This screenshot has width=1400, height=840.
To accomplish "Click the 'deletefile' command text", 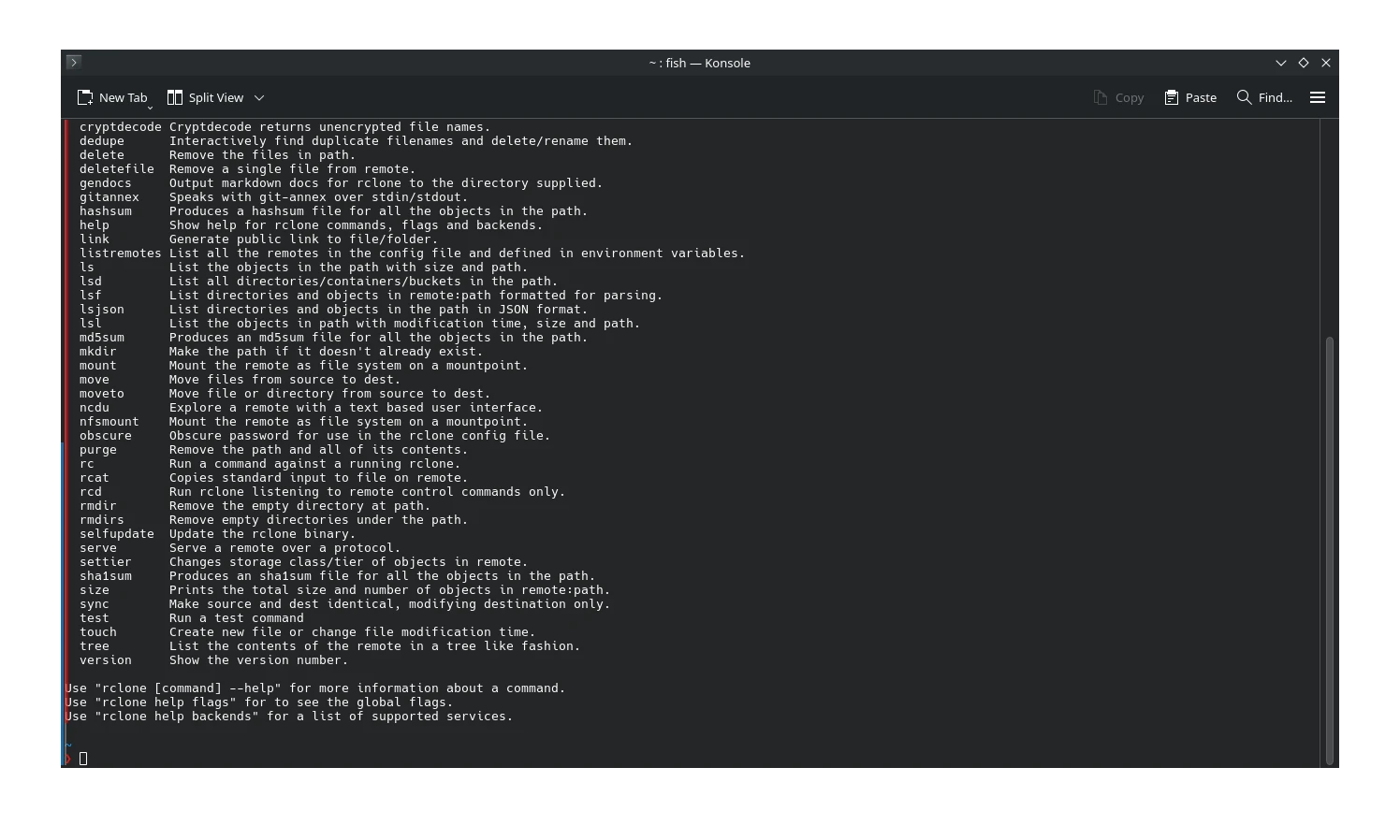I will point(117,169).
